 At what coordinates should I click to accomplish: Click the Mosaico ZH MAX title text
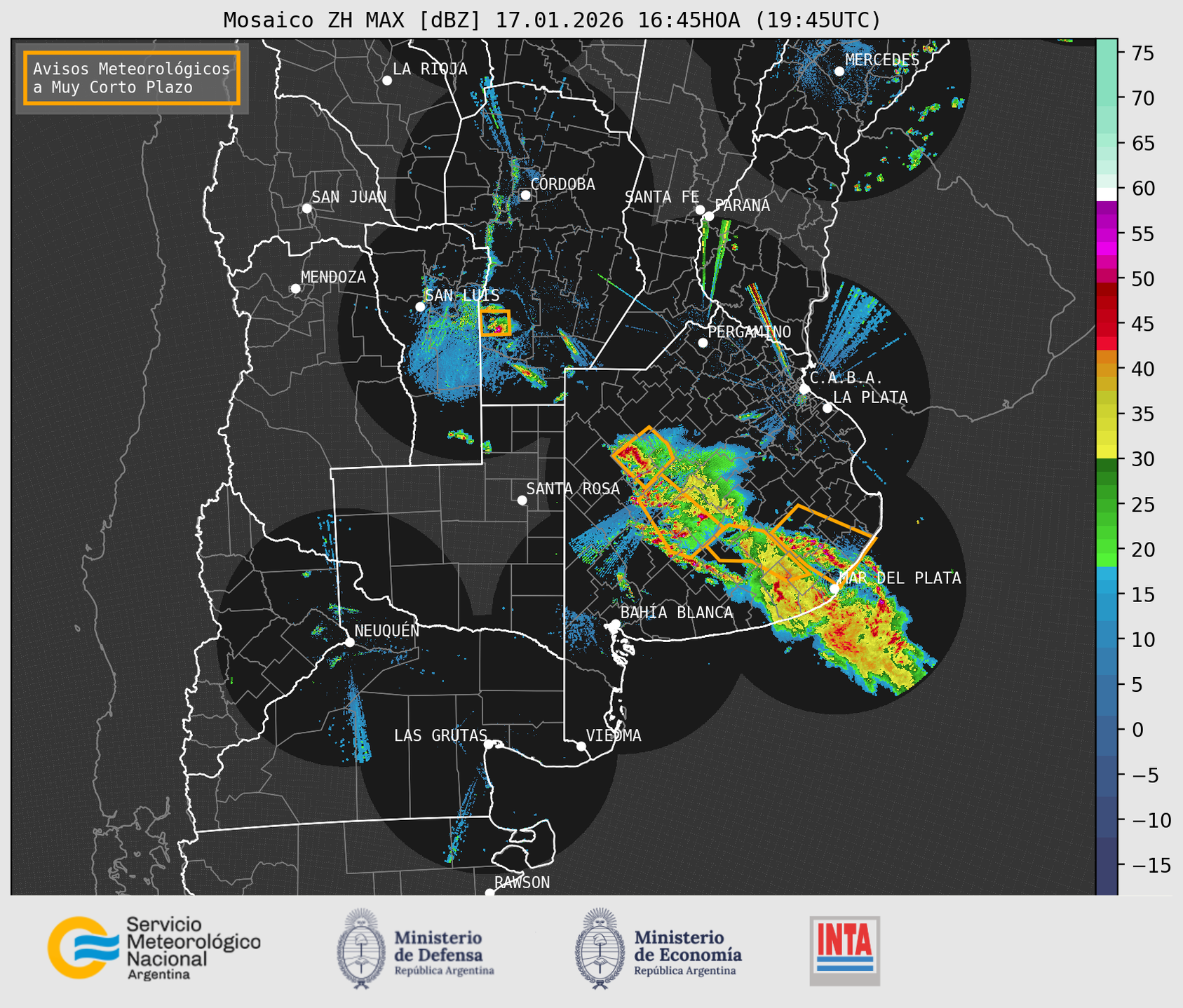coord(551,20)
